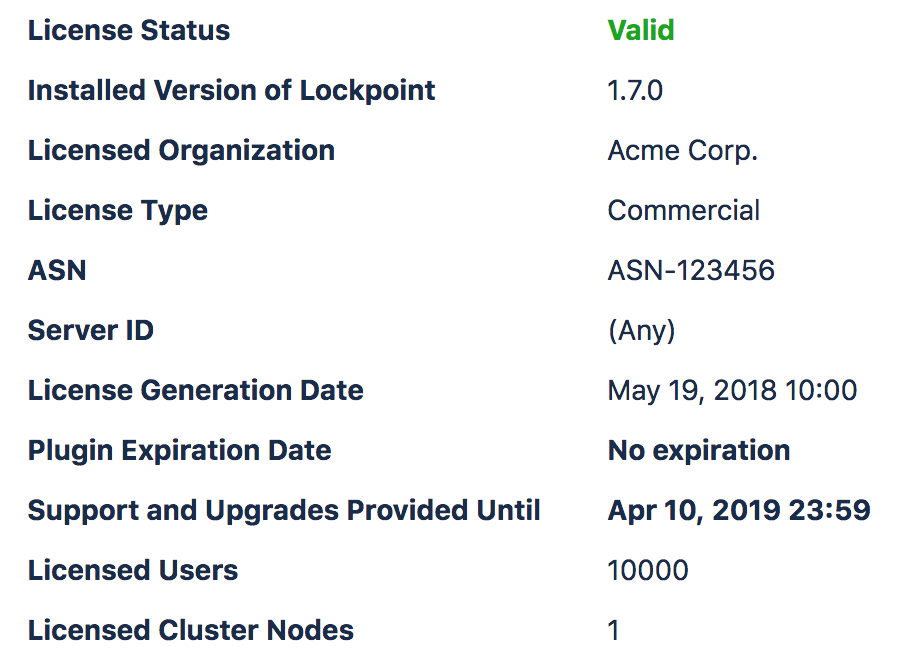The height and width of the screenshot is (669, 901).
Task: Select the Plugin Expiration Date label
Action: (180, 451)
